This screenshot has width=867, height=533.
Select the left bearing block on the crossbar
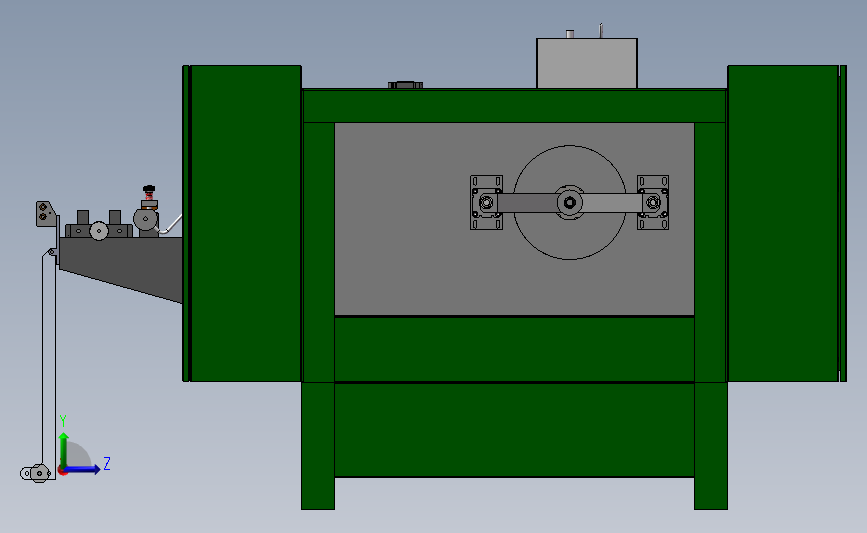(487, 202)
